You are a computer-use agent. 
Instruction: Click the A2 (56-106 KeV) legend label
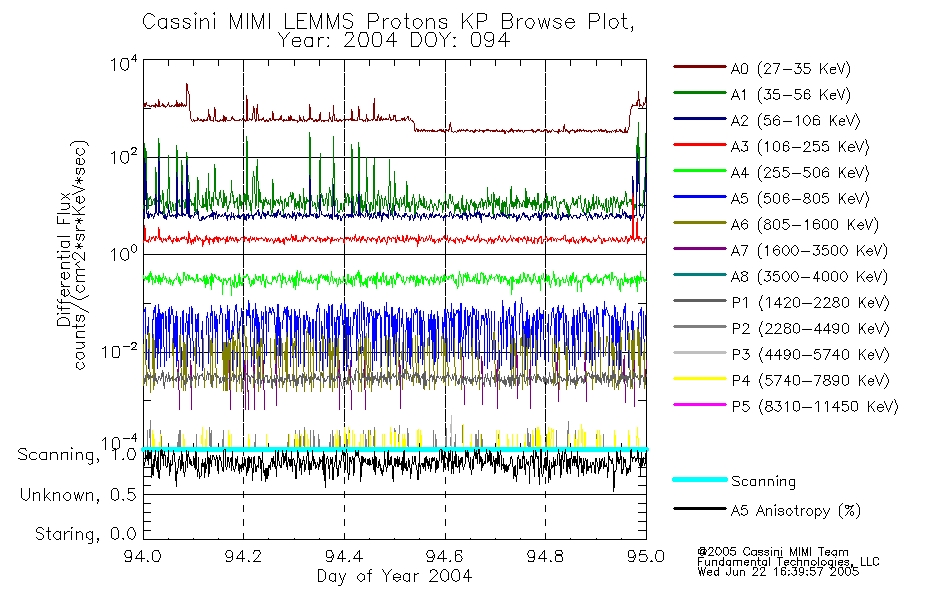click(795, 121)
